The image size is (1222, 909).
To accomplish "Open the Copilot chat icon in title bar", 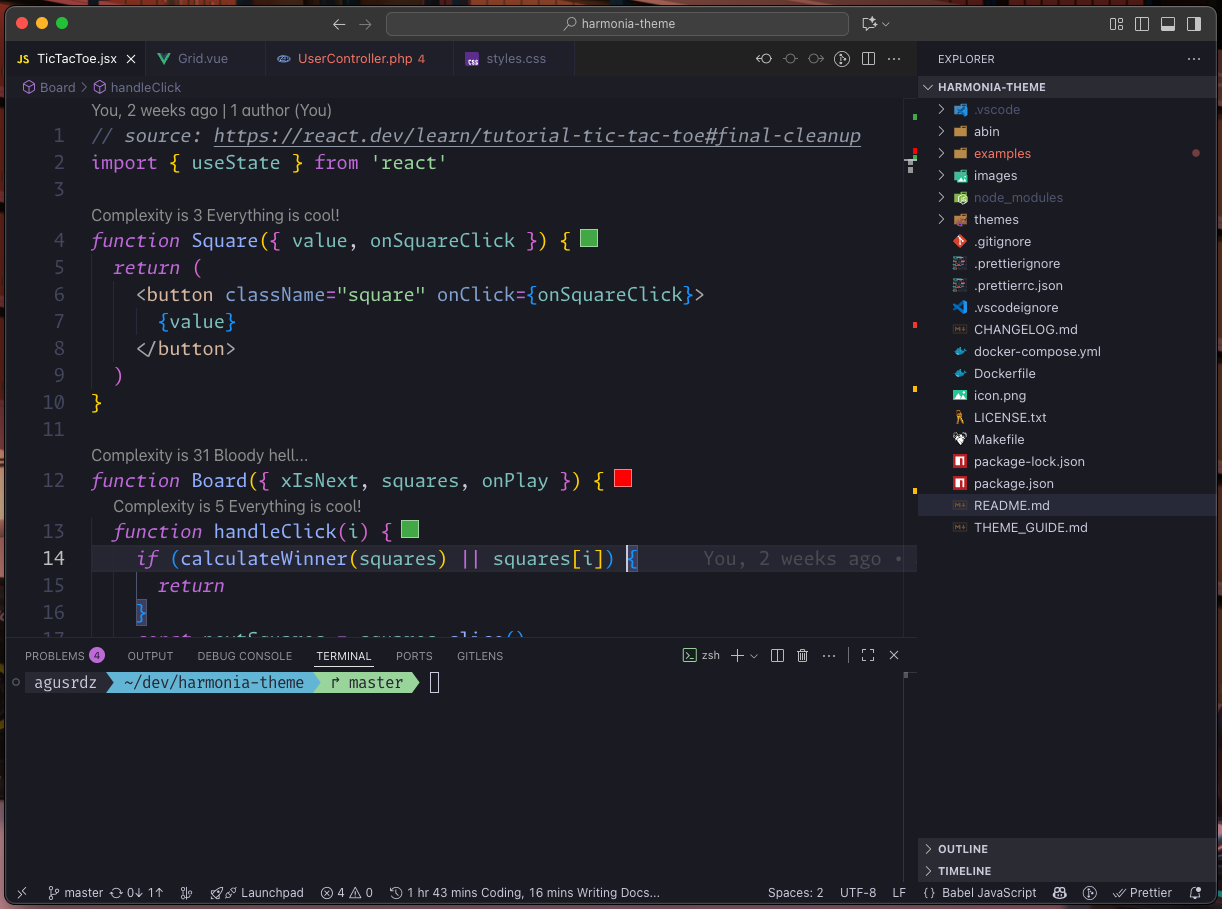I will coord(869,24).
